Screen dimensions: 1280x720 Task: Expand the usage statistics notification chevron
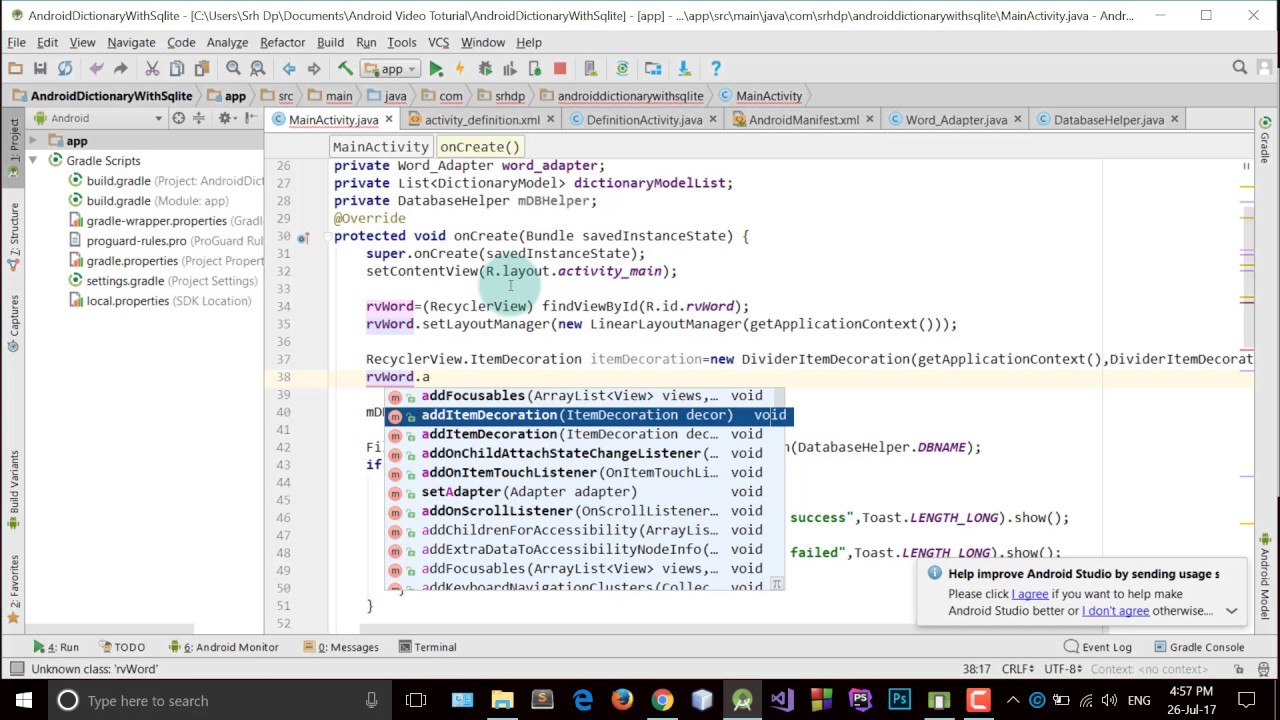tap(1231, 611)
